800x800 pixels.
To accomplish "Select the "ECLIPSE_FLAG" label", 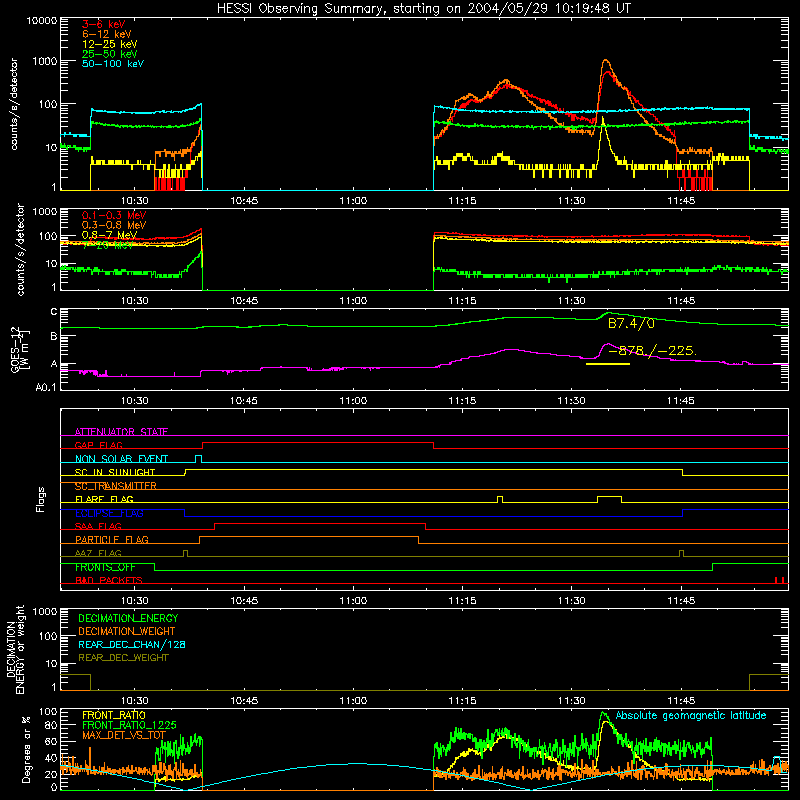I will (109, 513).
